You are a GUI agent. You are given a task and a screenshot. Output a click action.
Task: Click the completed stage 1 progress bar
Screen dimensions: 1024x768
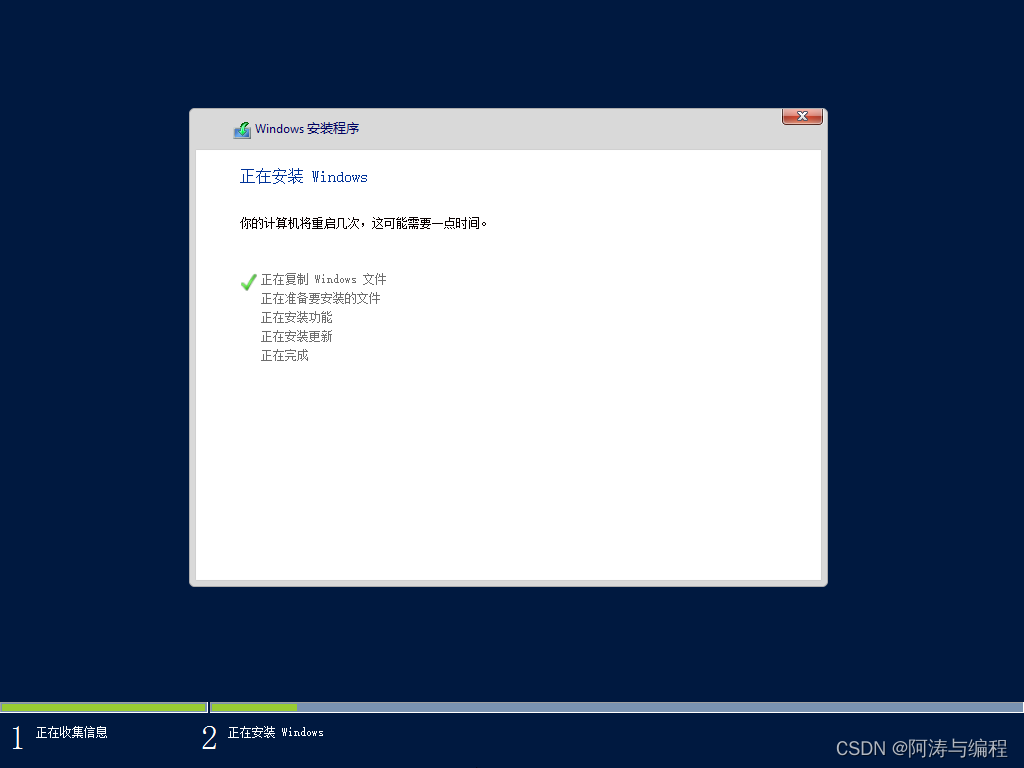coord(104,707)
